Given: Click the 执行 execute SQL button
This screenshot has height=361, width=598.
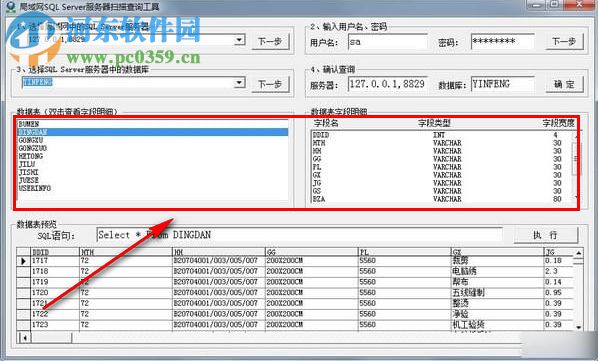Looking at the screenshot, I should pos(545,235).
